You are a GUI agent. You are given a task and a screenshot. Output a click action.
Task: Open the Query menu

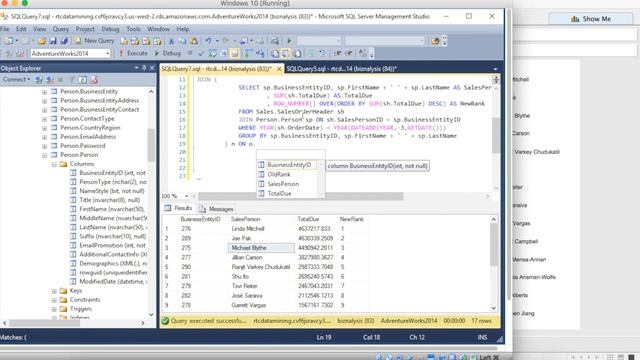click(x=60, y=29)
